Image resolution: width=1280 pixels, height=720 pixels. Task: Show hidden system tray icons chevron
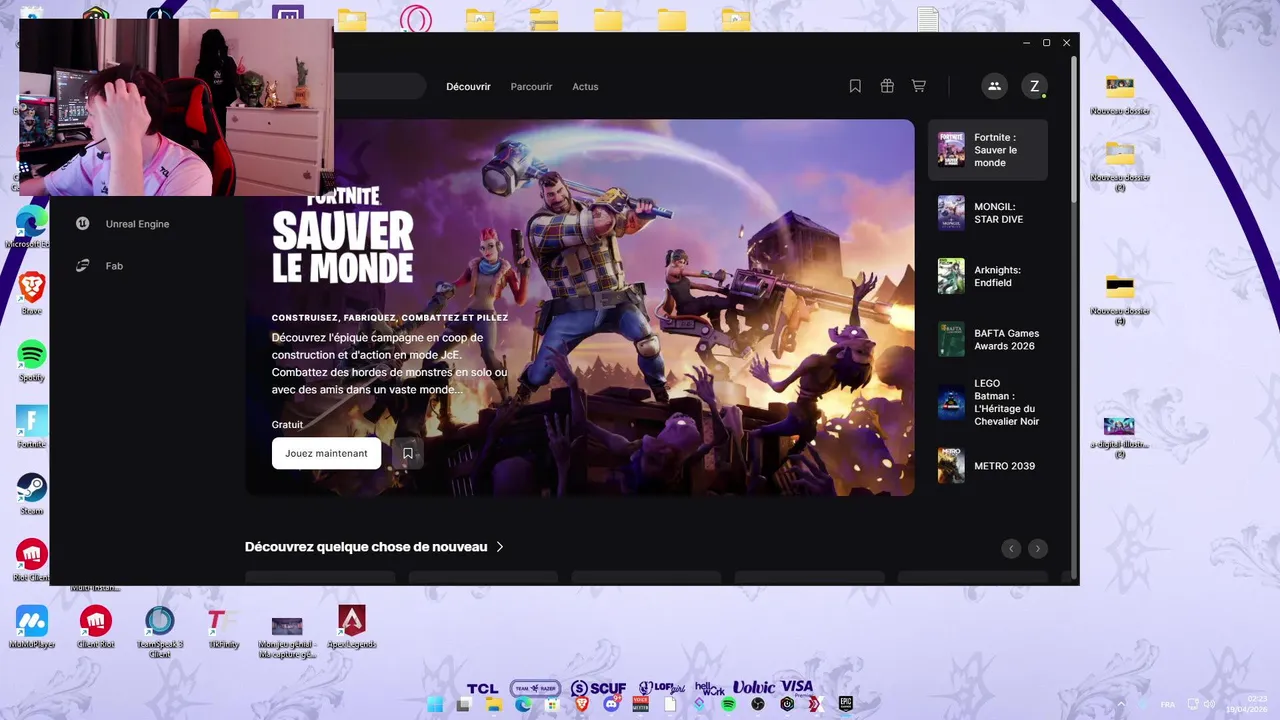point(1120,704)
